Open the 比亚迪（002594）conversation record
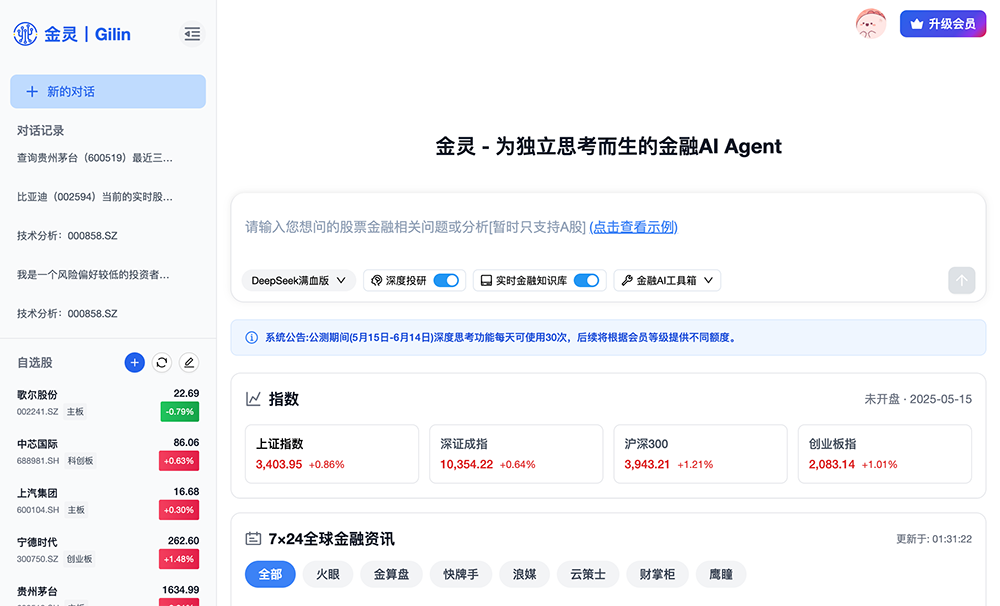 (x=94, y=196)
